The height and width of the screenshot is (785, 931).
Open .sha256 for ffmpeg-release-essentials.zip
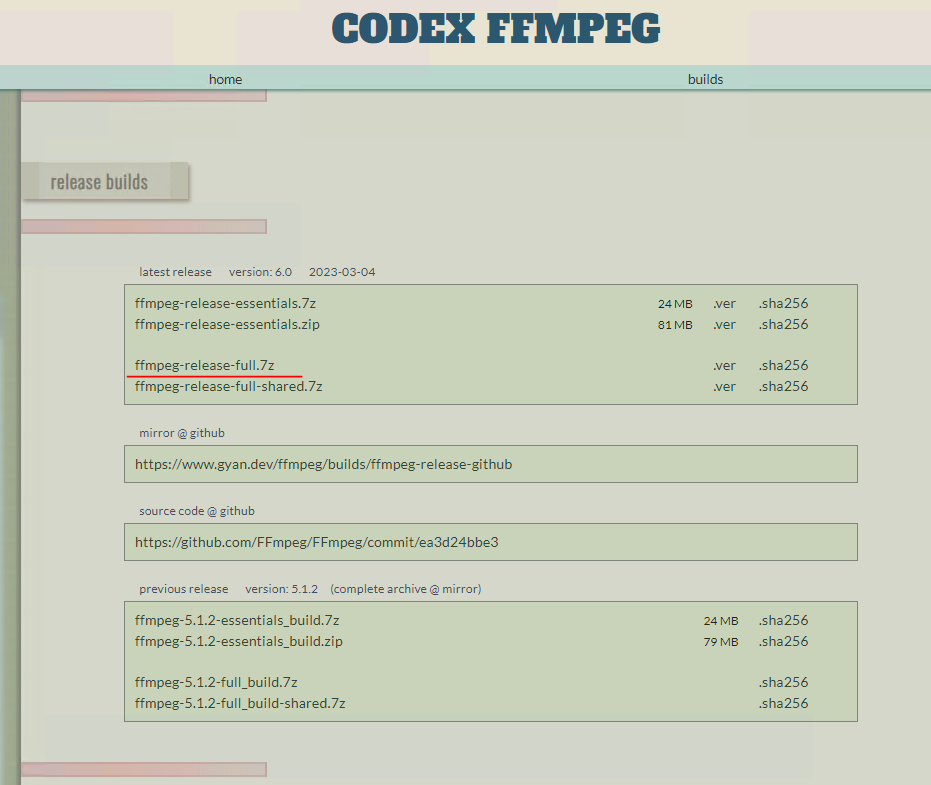point(783,324)
